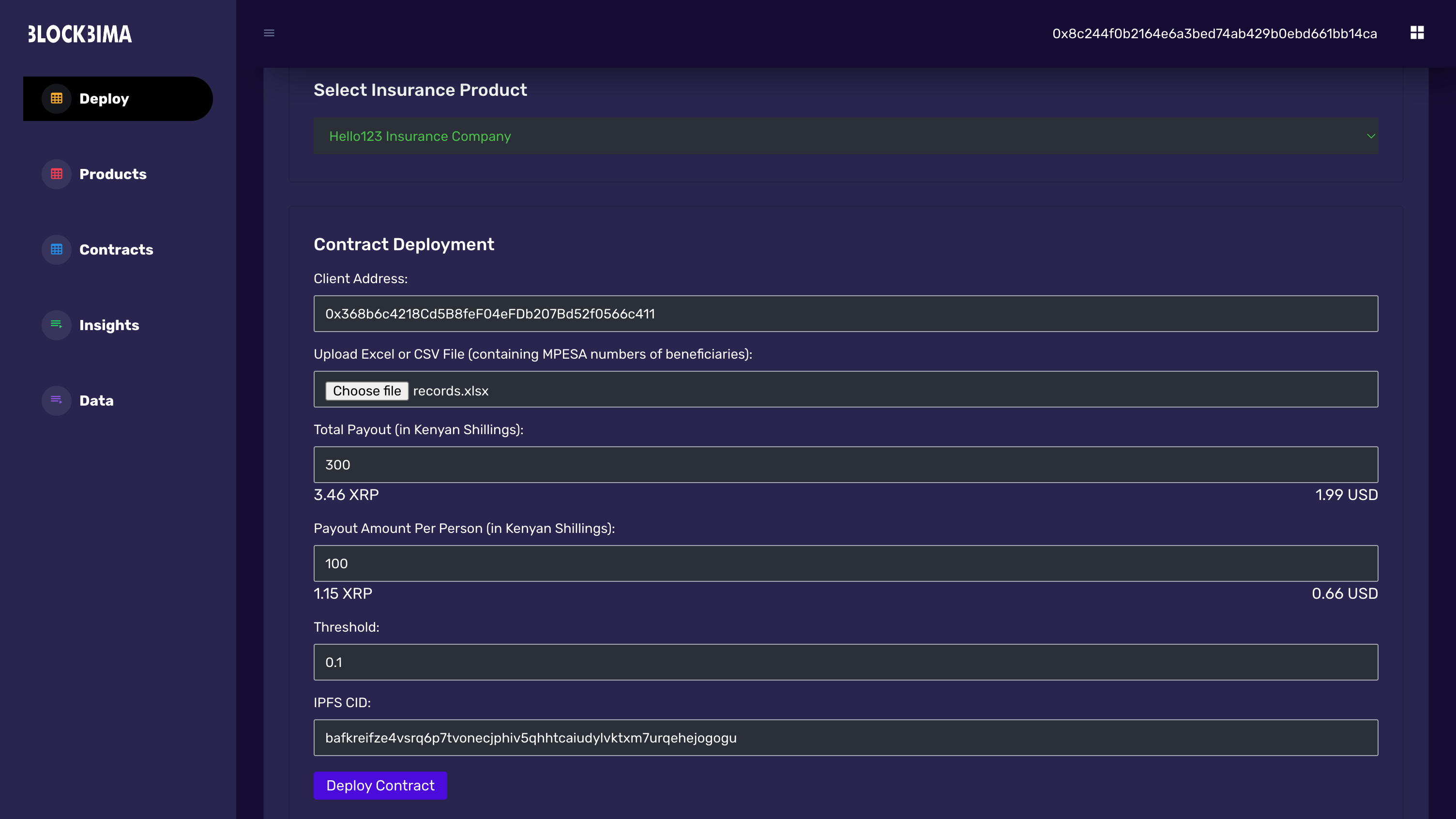Click the hamburger menu icon in header
This screenshot has width=1456, height=819.
pos(269,33)
